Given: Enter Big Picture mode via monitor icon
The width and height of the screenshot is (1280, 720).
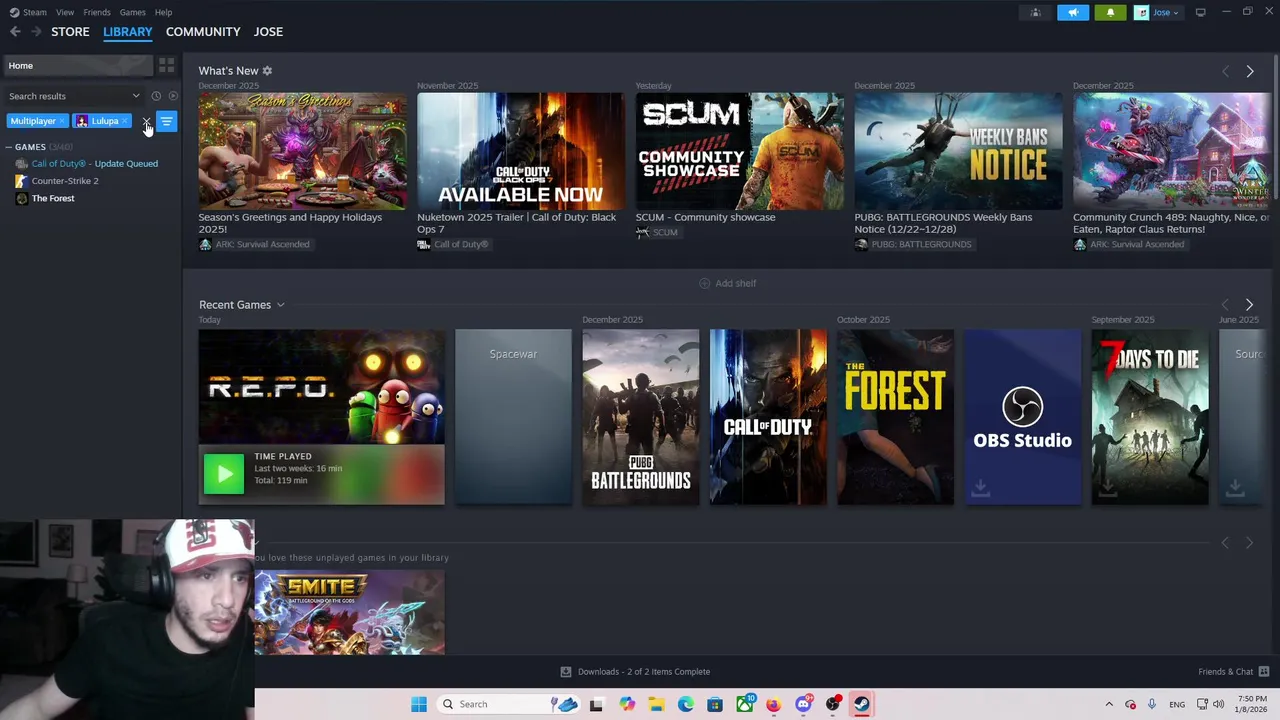Looking at the screenshot, I should pos(1200,12).
